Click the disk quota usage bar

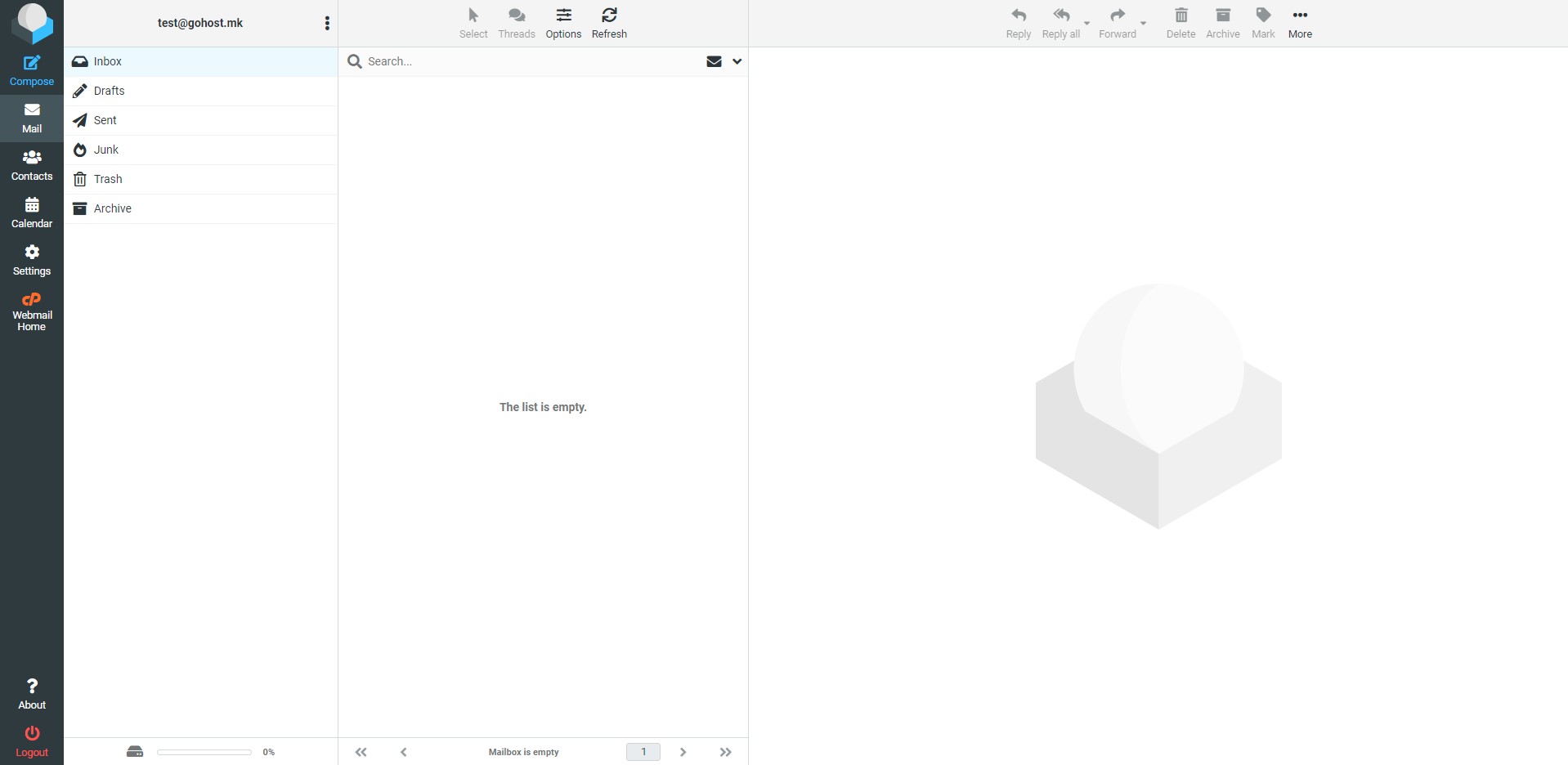[x=204, y=752]
